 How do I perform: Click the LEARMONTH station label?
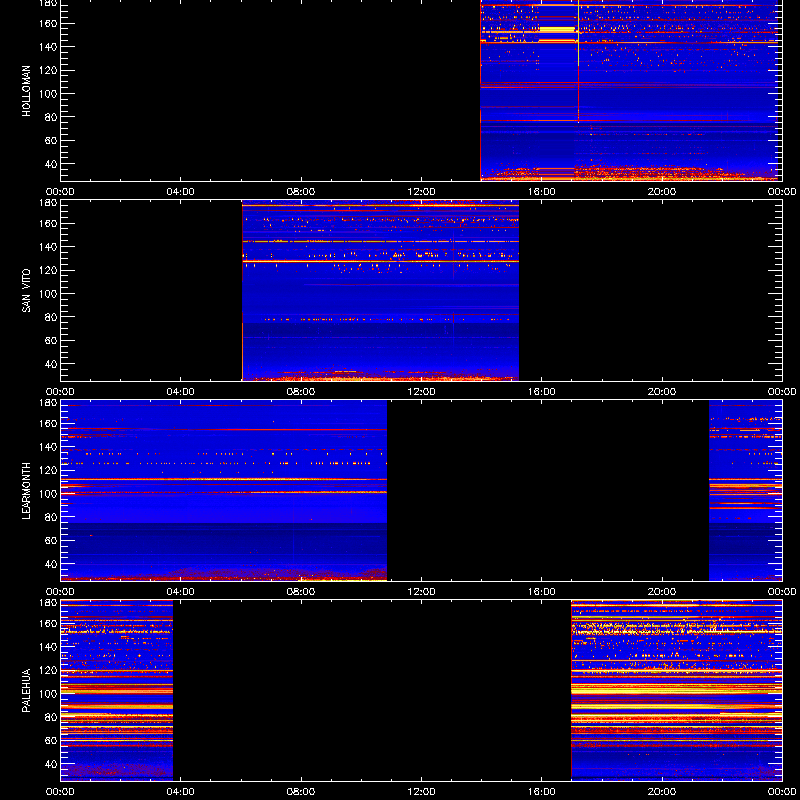(26, 491)
